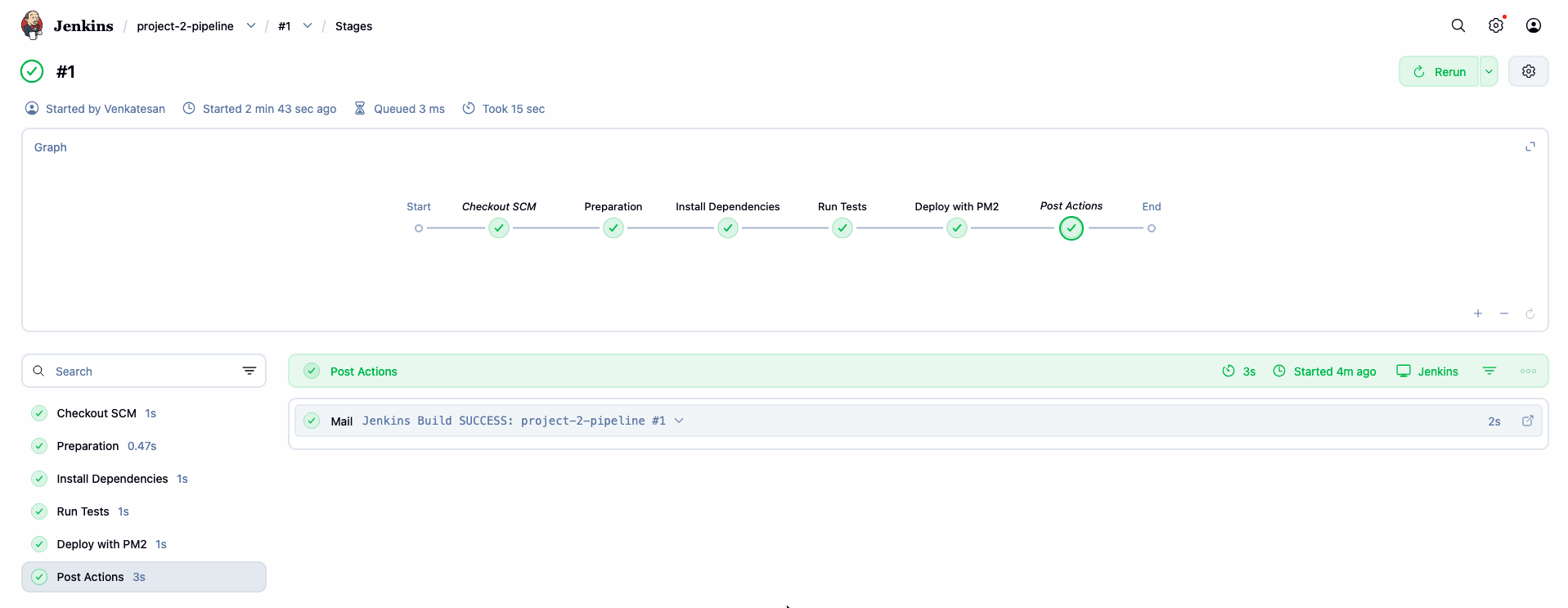Click the Post Actions stage header title
The height and width of the screenshot is (608, 1568).
click(x=363, y=372)
